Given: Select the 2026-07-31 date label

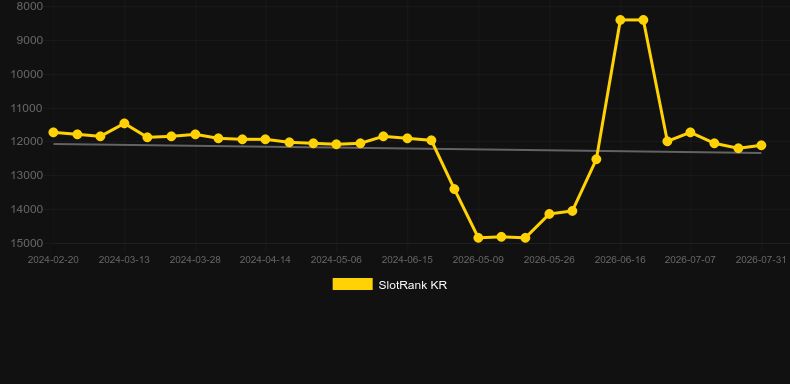Looking at the screenshot, I should pos(761,260).
